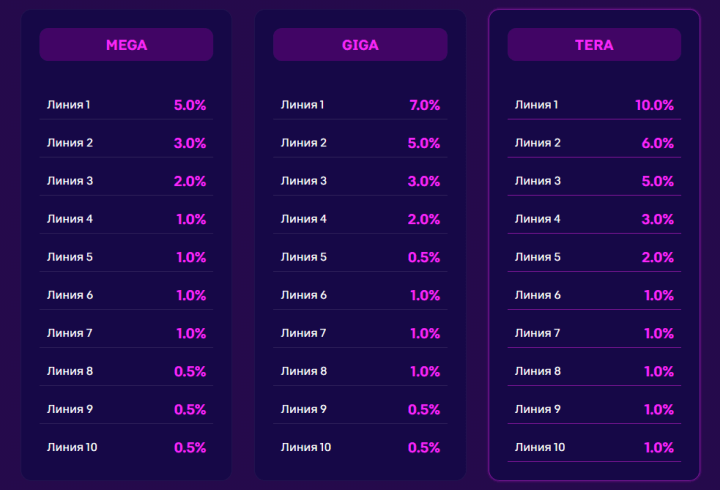Viewport: 720px width, 490px height.
Task: Click Линия 1 row in MEGA card
Action: pyautogui.click(x=126, y=105)
